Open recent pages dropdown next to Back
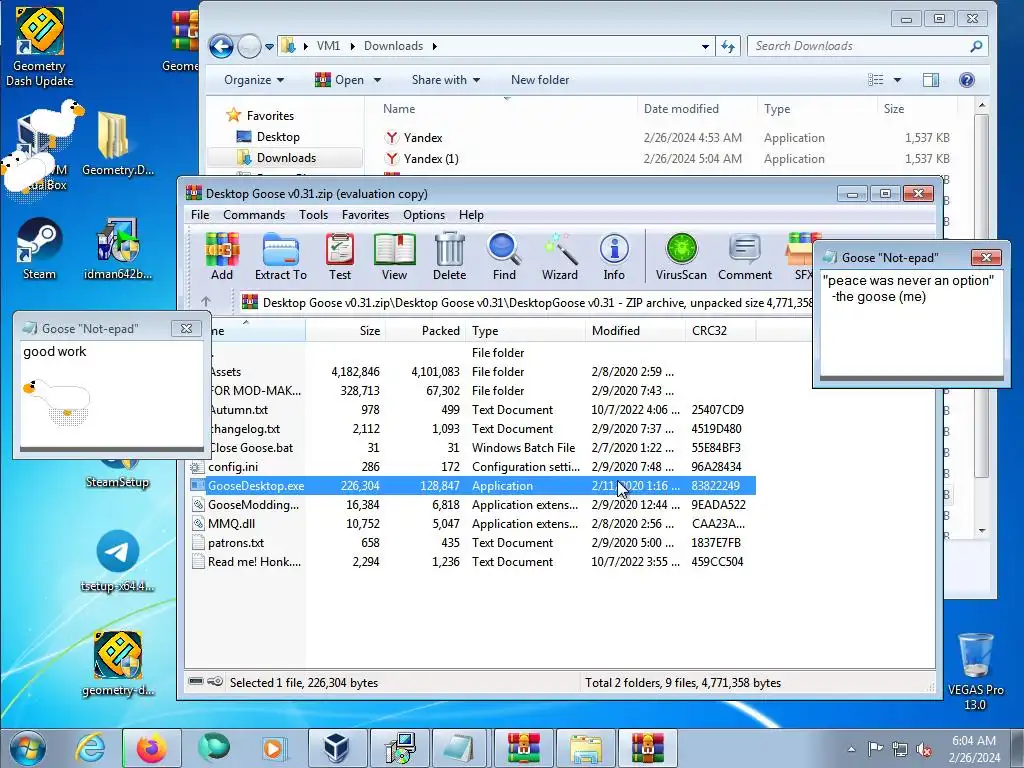1024x768 pixels. (269, 46)
